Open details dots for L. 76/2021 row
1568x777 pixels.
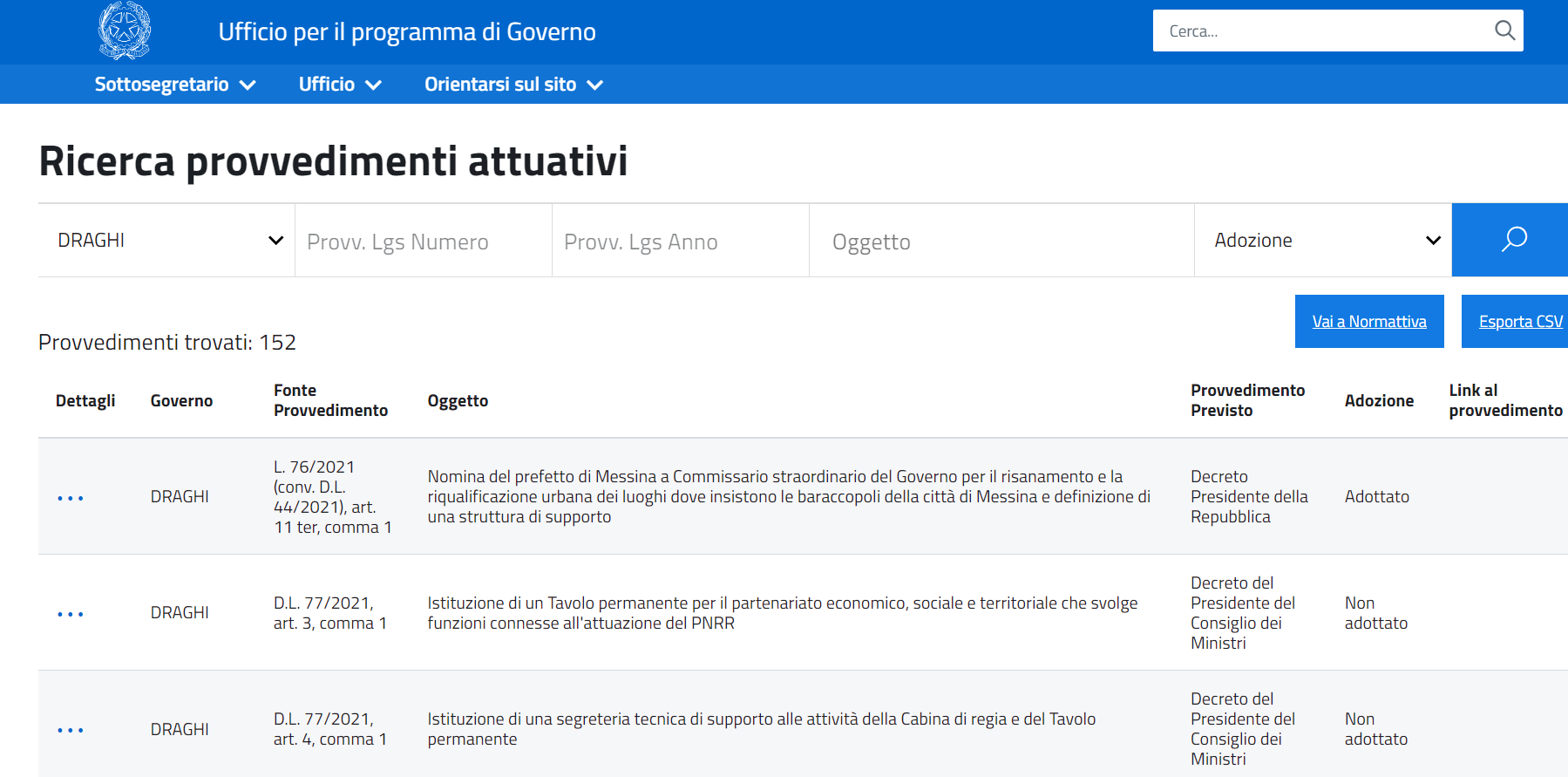pyautogui.click(x=71, y=498)
